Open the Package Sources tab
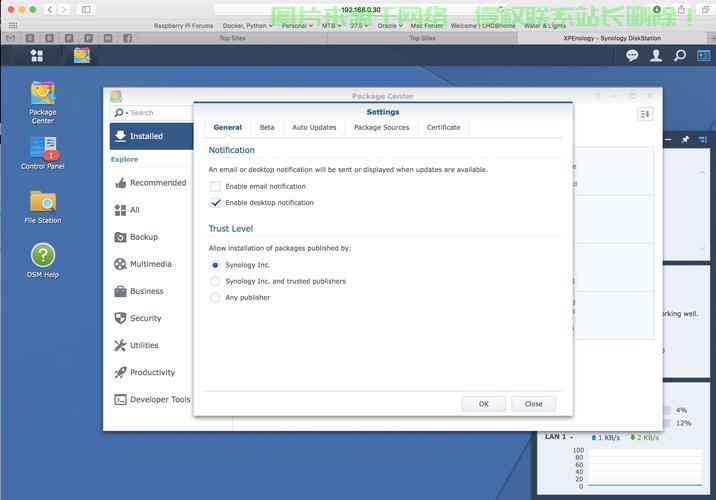This screenshot has width=716, height=500. click(381, 128)
